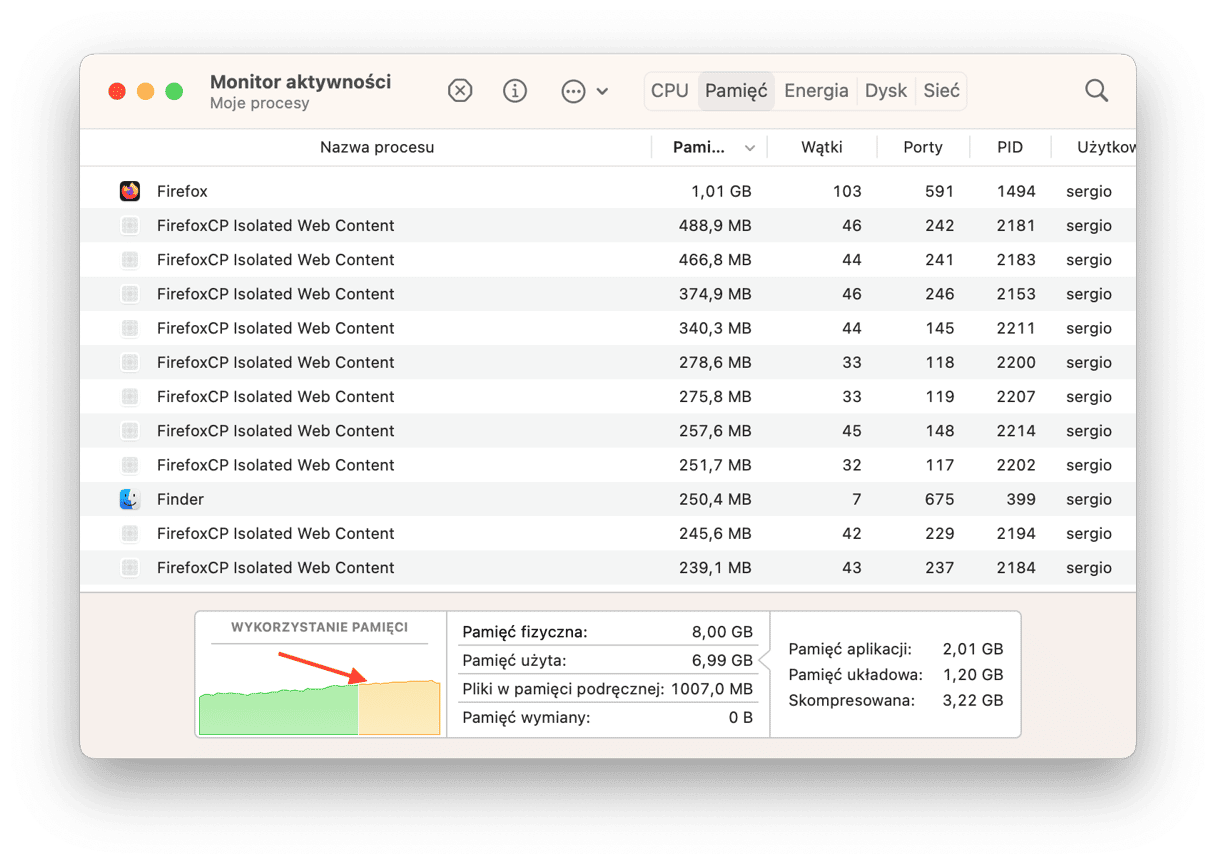This screenshot has width=1216, height=864.
Task: Click the 257,6 MB memory cell
Action: point(714,430)
